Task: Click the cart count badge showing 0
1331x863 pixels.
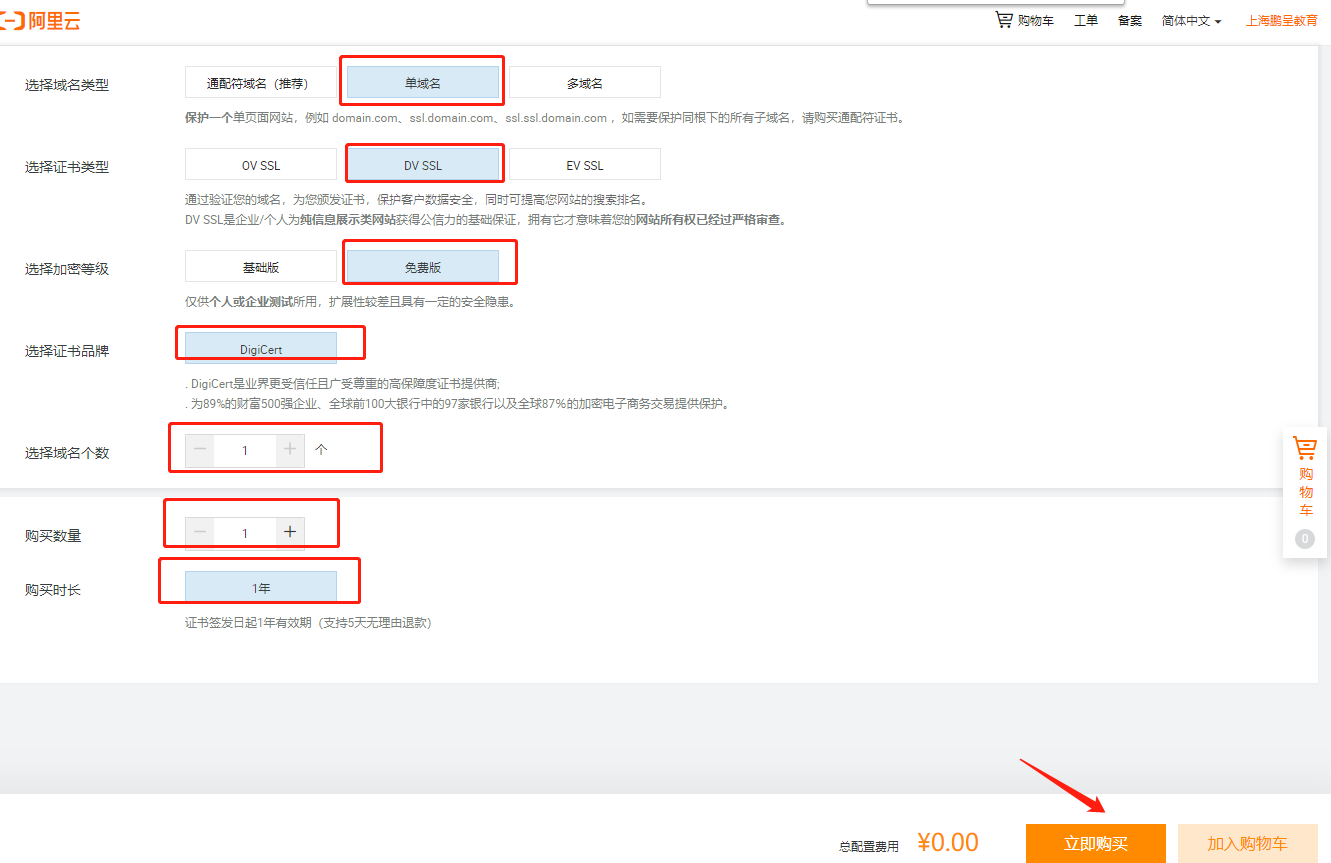Action: (x=1305, y=539)
